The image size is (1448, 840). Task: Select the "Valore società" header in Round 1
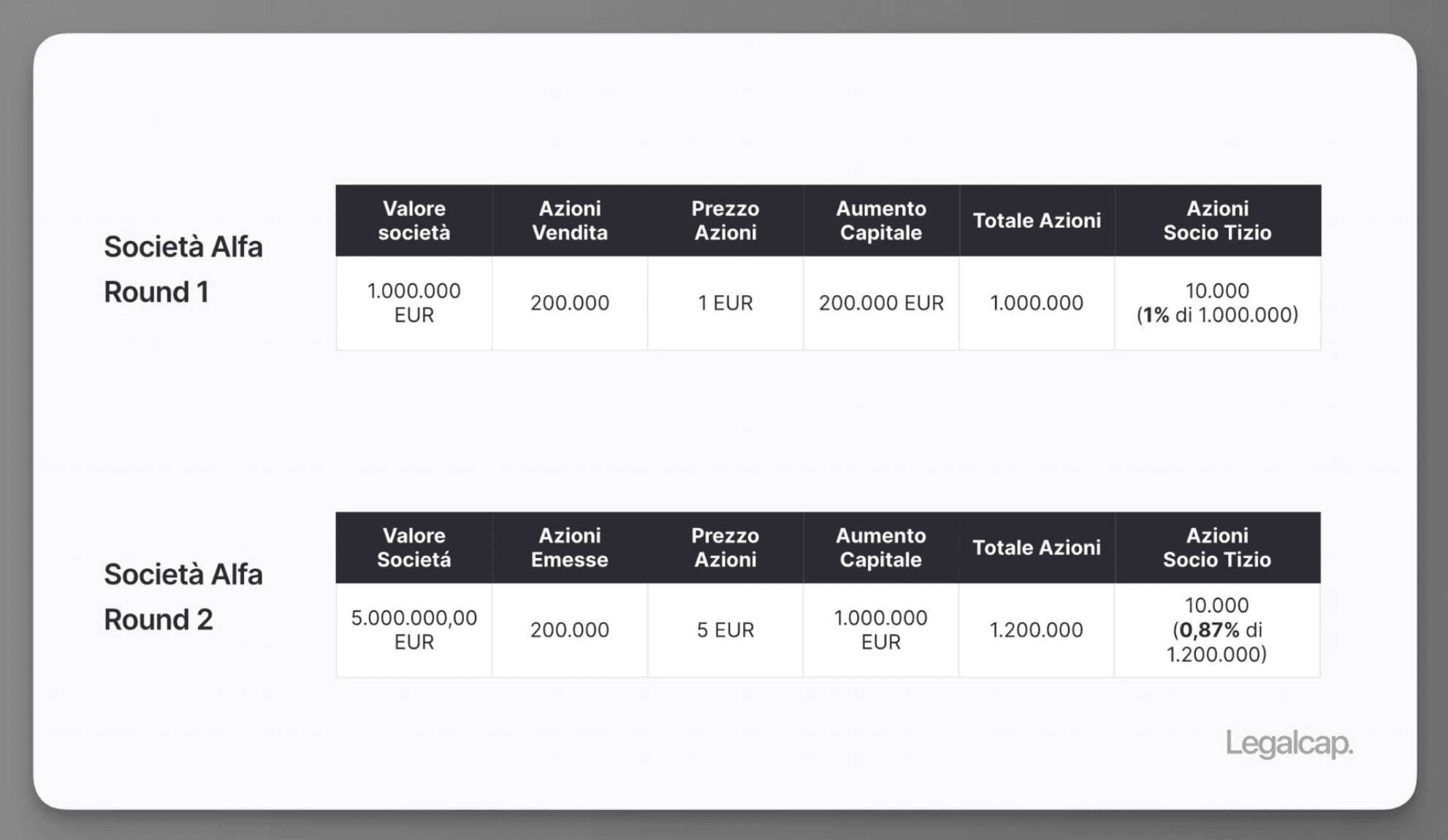(x=414, y=221)
